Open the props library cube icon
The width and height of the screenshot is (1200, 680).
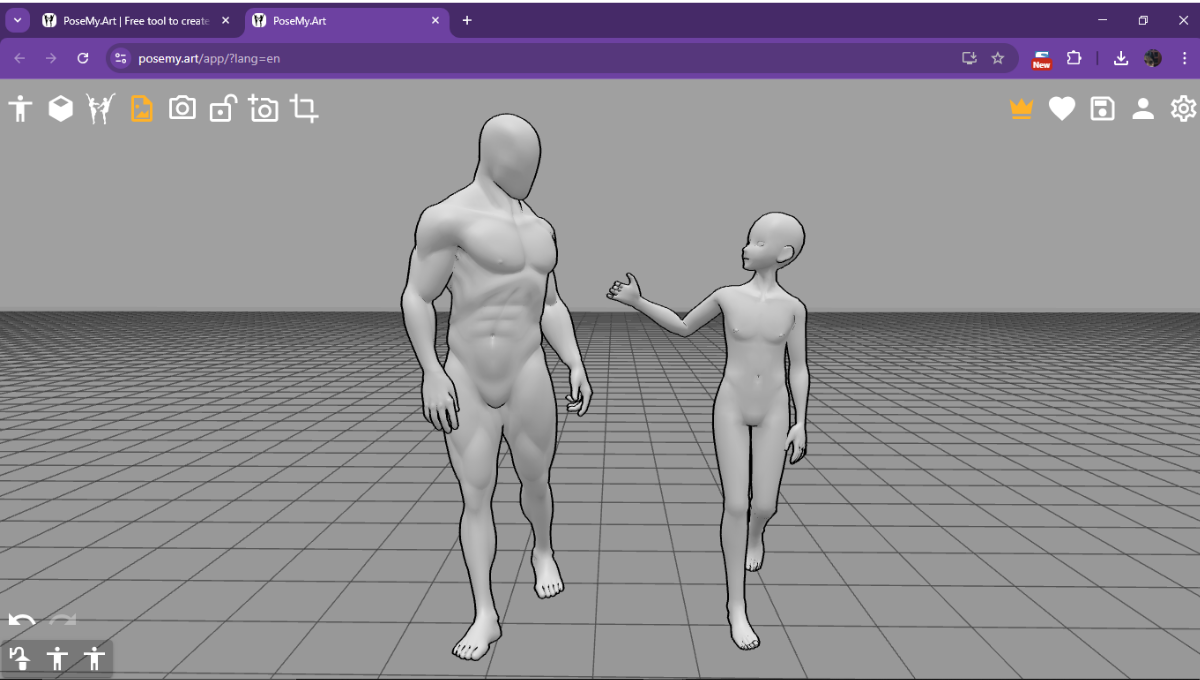(x=60, y=108)
